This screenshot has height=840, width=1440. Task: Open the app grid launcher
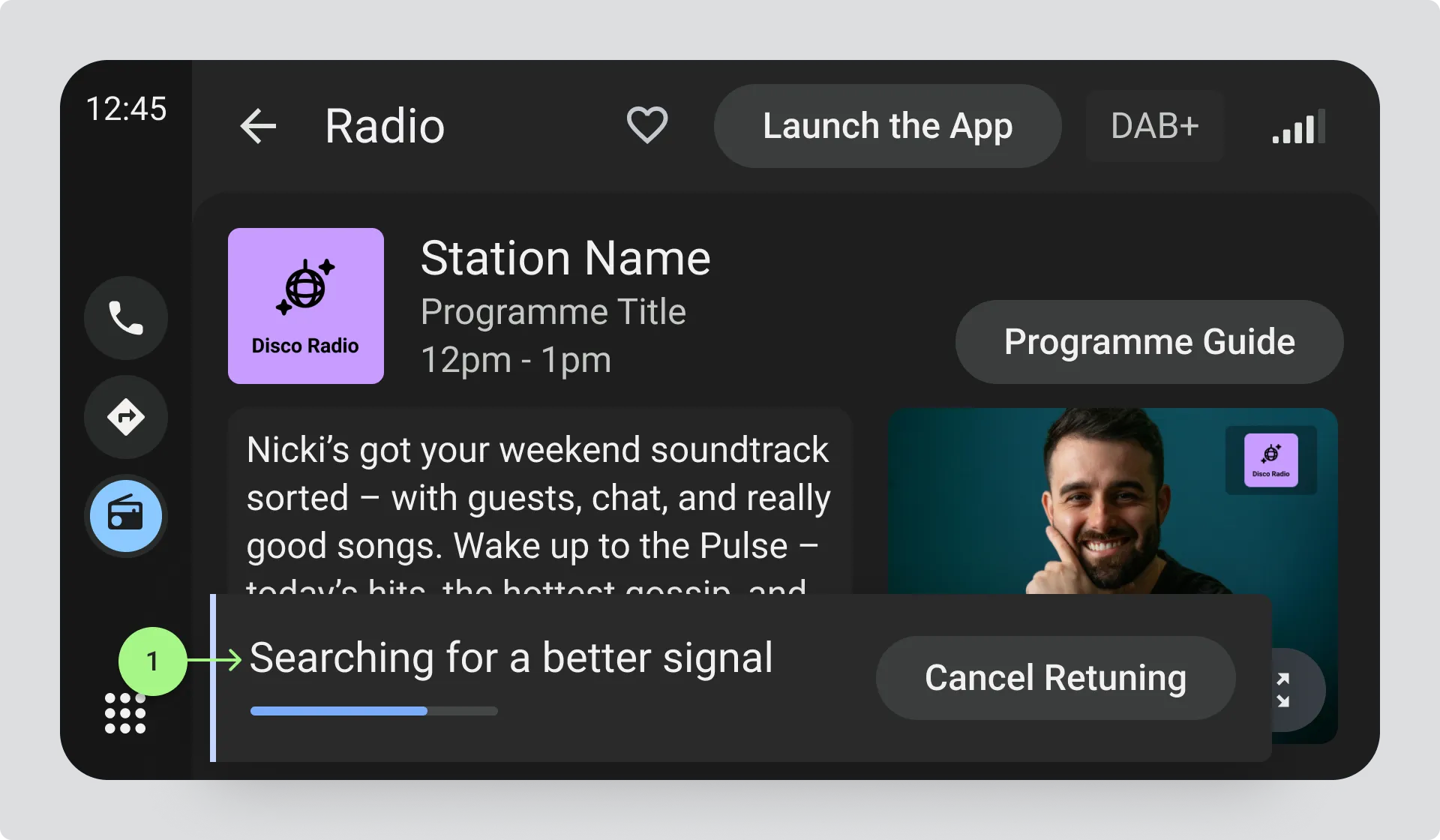[125, 713]
